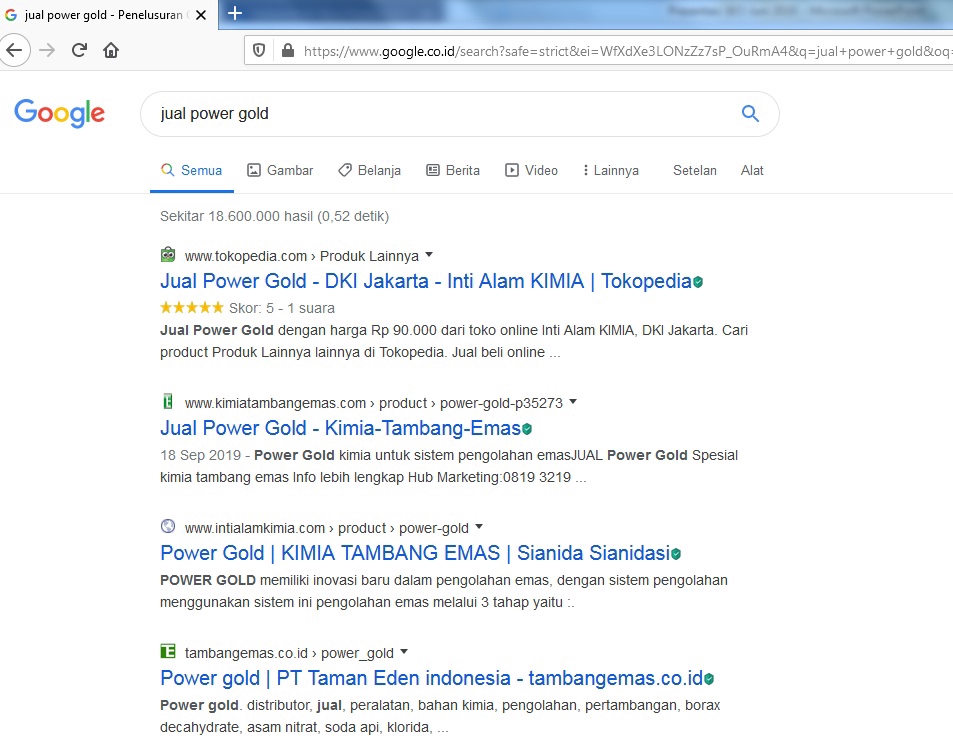Switch to the Video tab

point(531,170)
